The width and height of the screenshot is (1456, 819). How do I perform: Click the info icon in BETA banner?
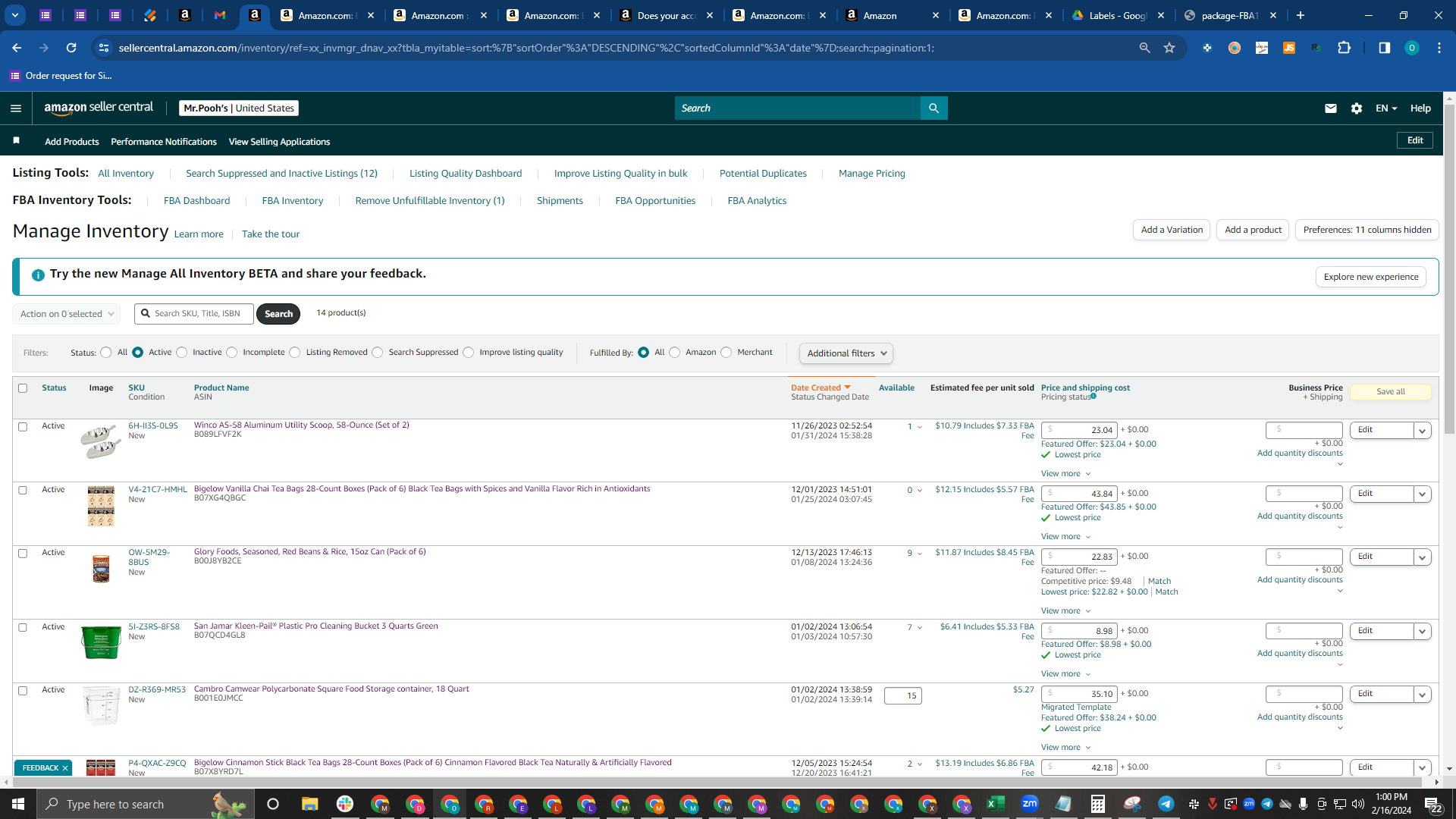(38, 275)
